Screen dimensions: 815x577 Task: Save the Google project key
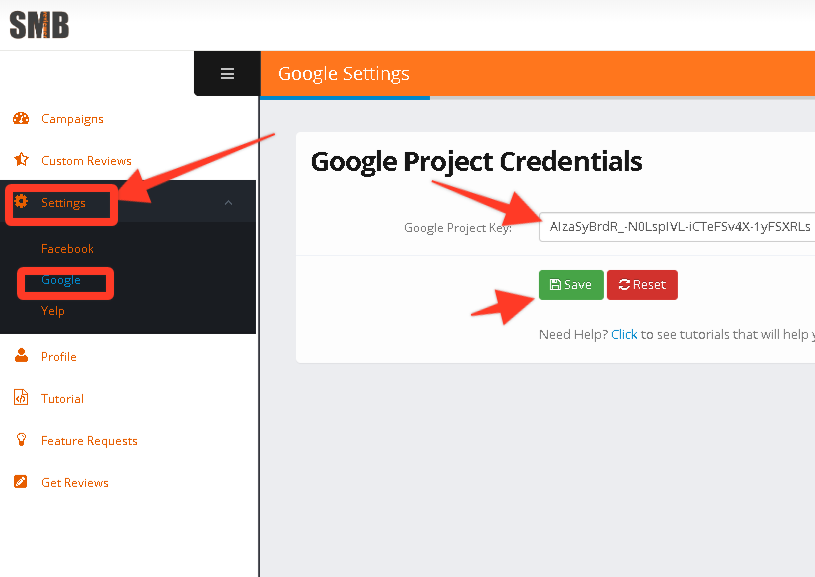tap(571, 285)
